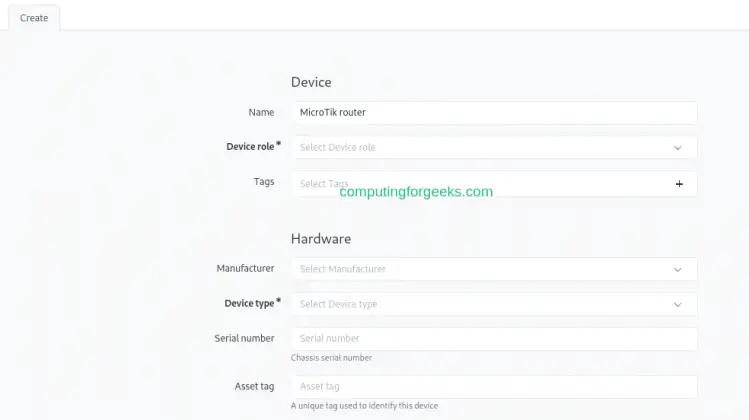Click the Device type chevron arrow
The image size is (749, 420).
coord(677,304)
